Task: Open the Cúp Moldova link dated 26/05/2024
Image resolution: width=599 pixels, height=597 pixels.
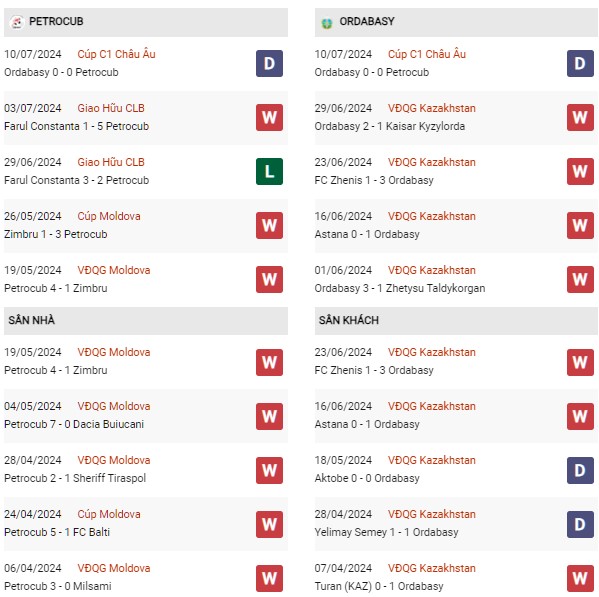Action: tap(109, 216)
